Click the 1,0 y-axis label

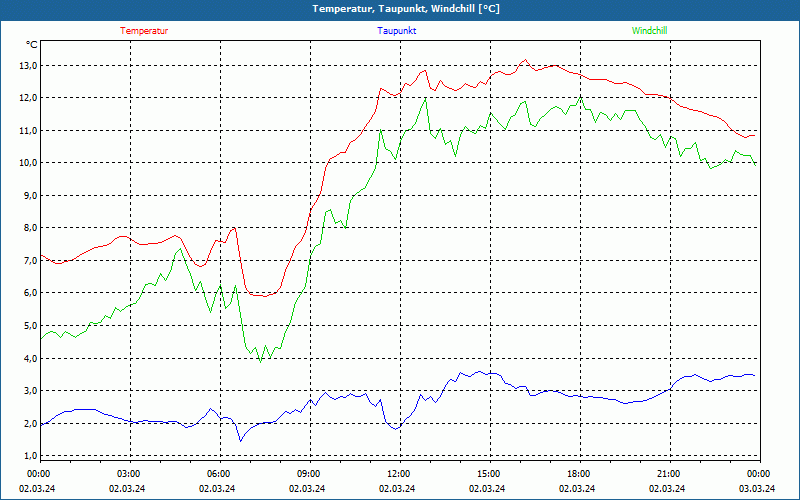point(31,456)
